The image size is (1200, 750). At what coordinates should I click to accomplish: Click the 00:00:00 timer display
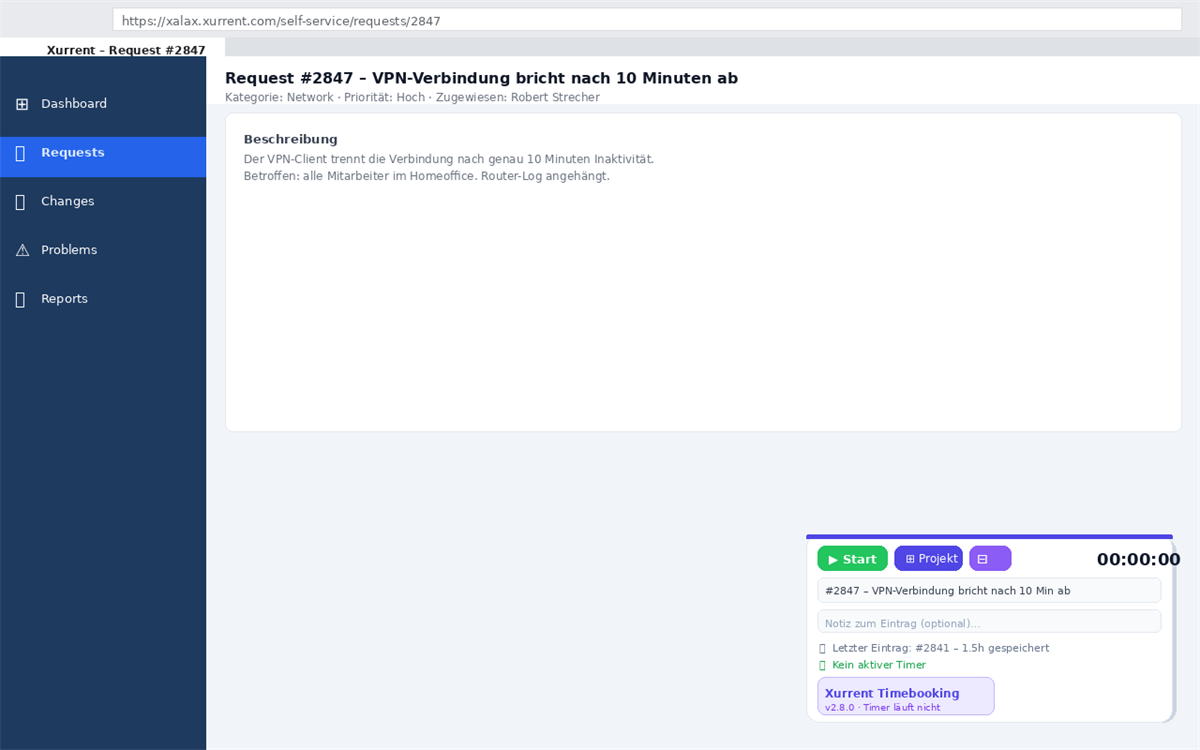(x=1138, y=560)
